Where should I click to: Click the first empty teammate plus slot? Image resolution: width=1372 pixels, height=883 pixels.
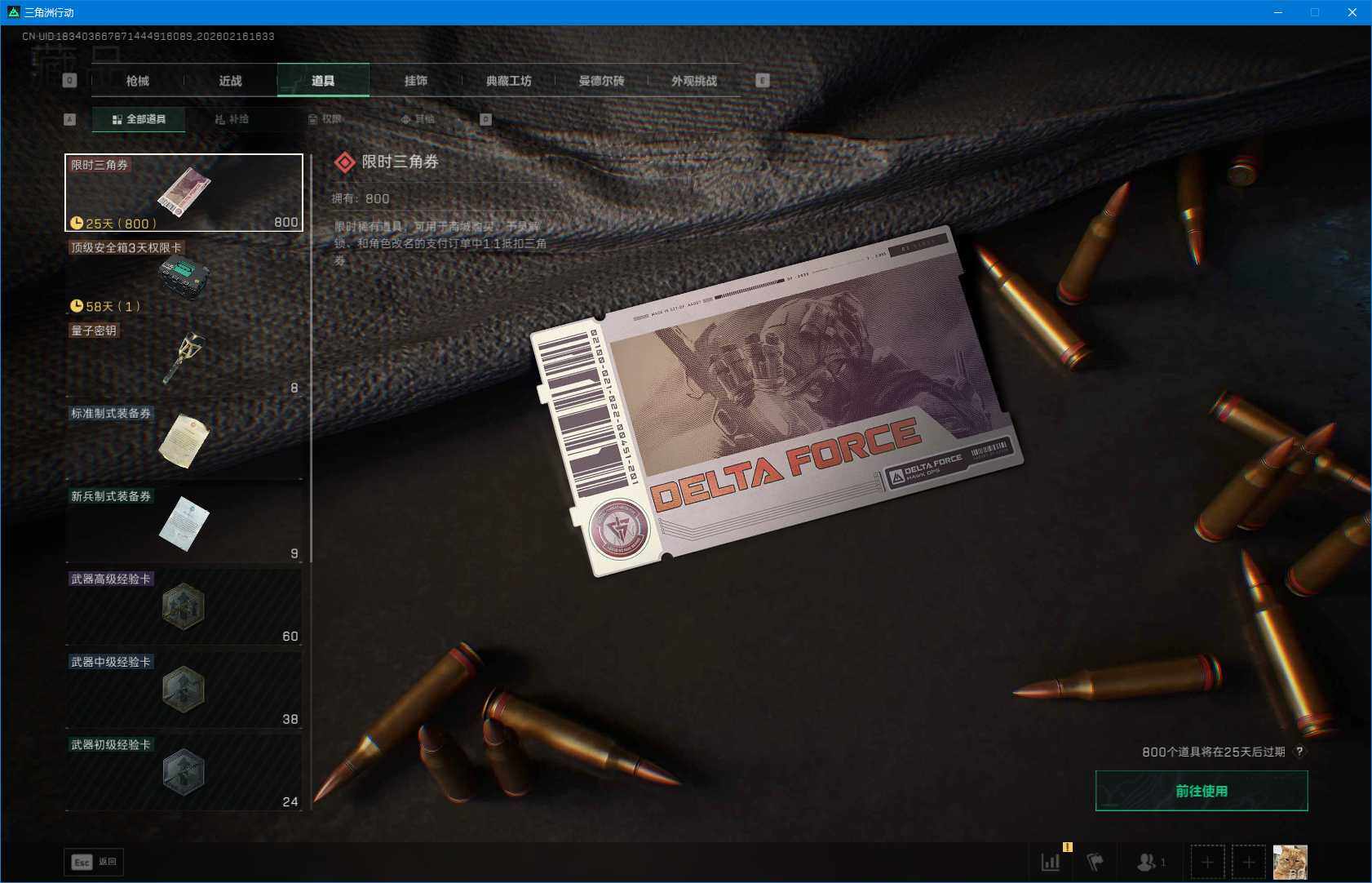click(1207, 862)
